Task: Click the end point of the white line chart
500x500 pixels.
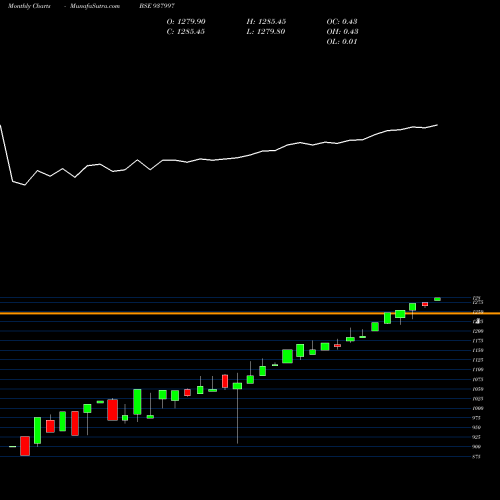Action: tap(437, 125)
